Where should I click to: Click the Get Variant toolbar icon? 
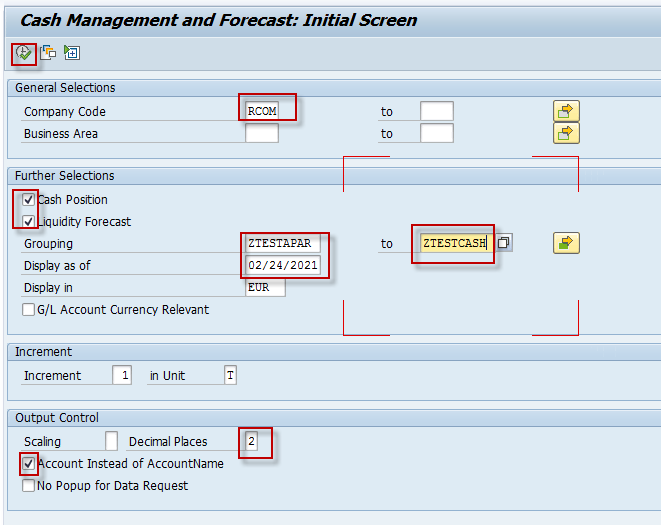[x=48, y=53]
